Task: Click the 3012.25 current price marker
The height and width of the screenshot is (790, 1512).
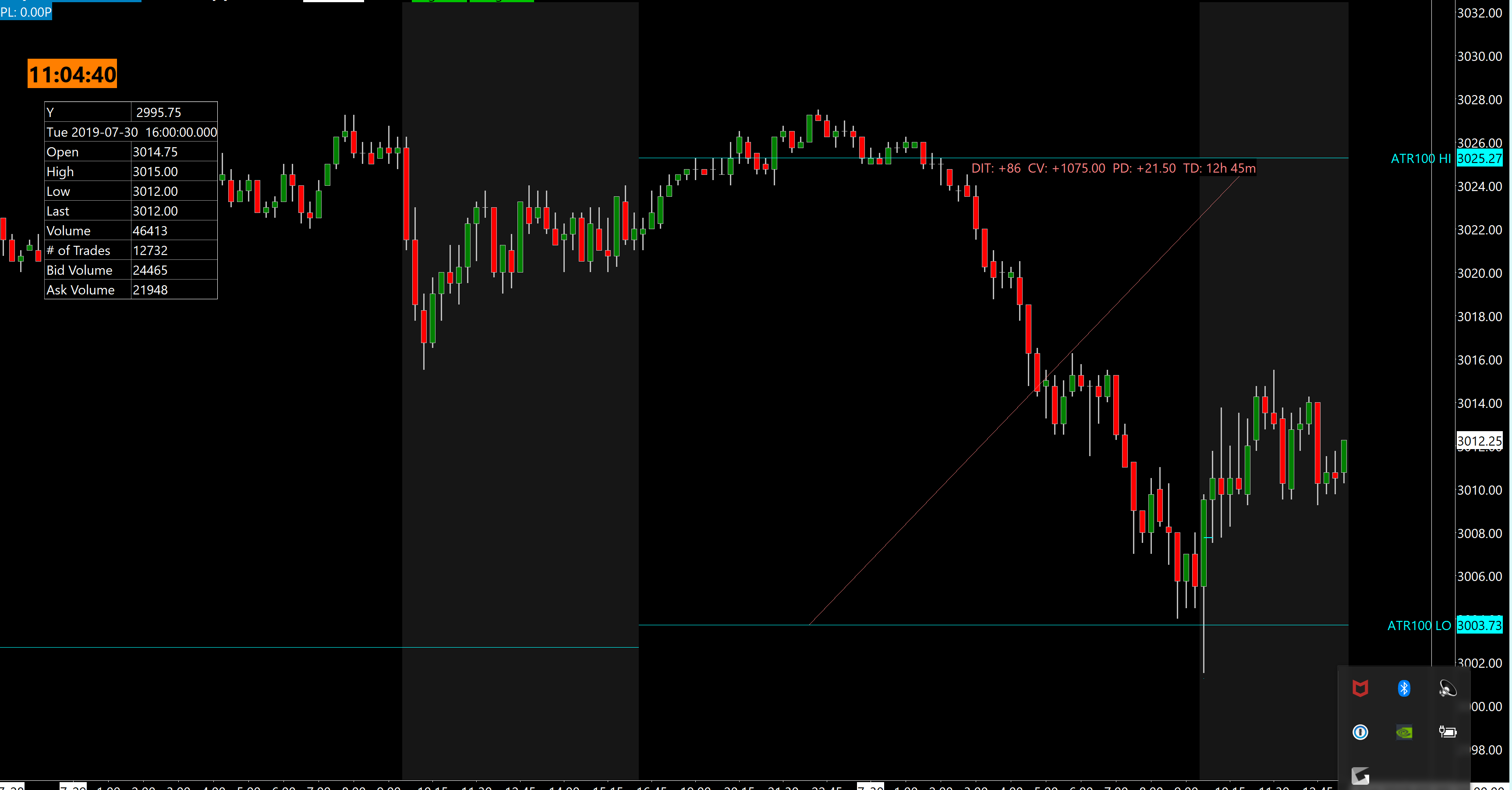Action: tap(1479, 441)
